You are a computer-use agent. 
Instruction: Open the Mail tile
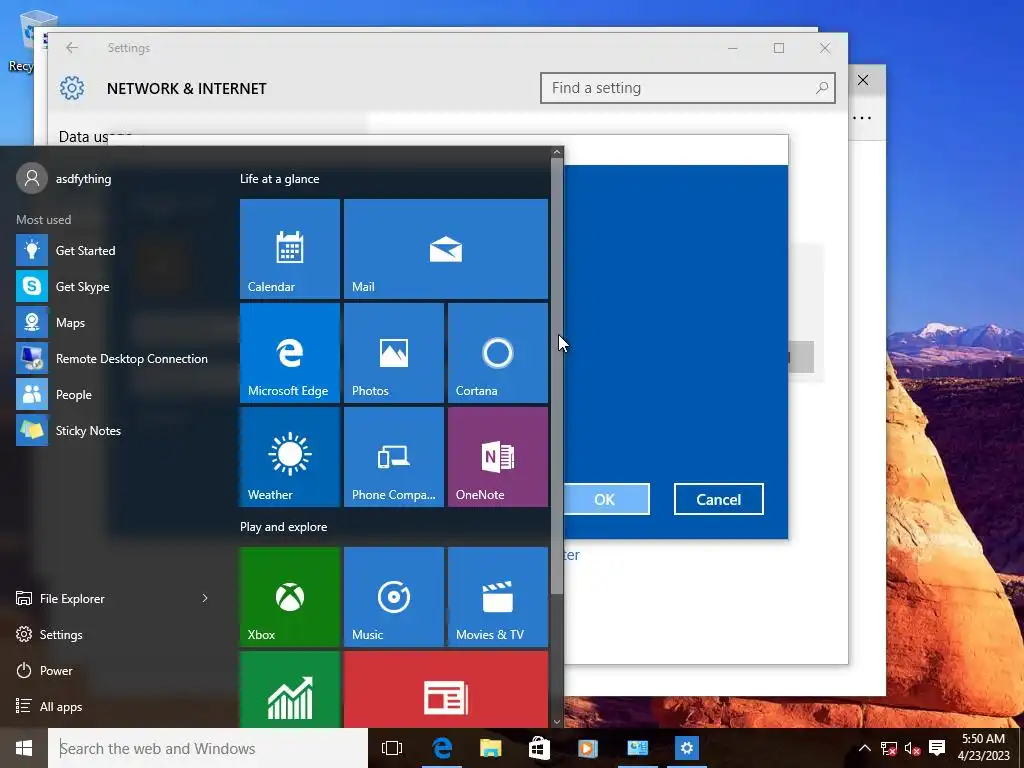point(445,249)
